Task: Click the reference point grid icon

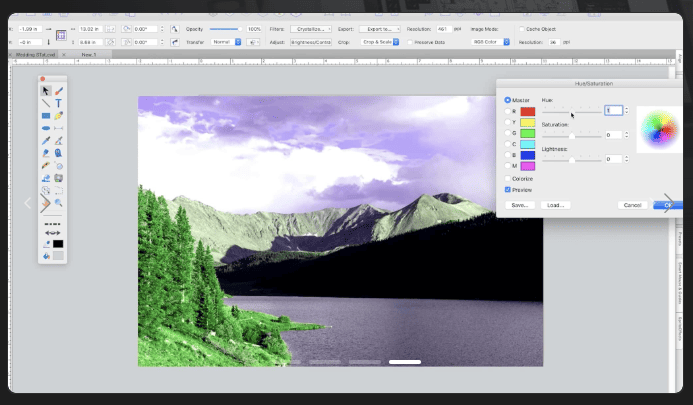Action: (x=61, y=35)
